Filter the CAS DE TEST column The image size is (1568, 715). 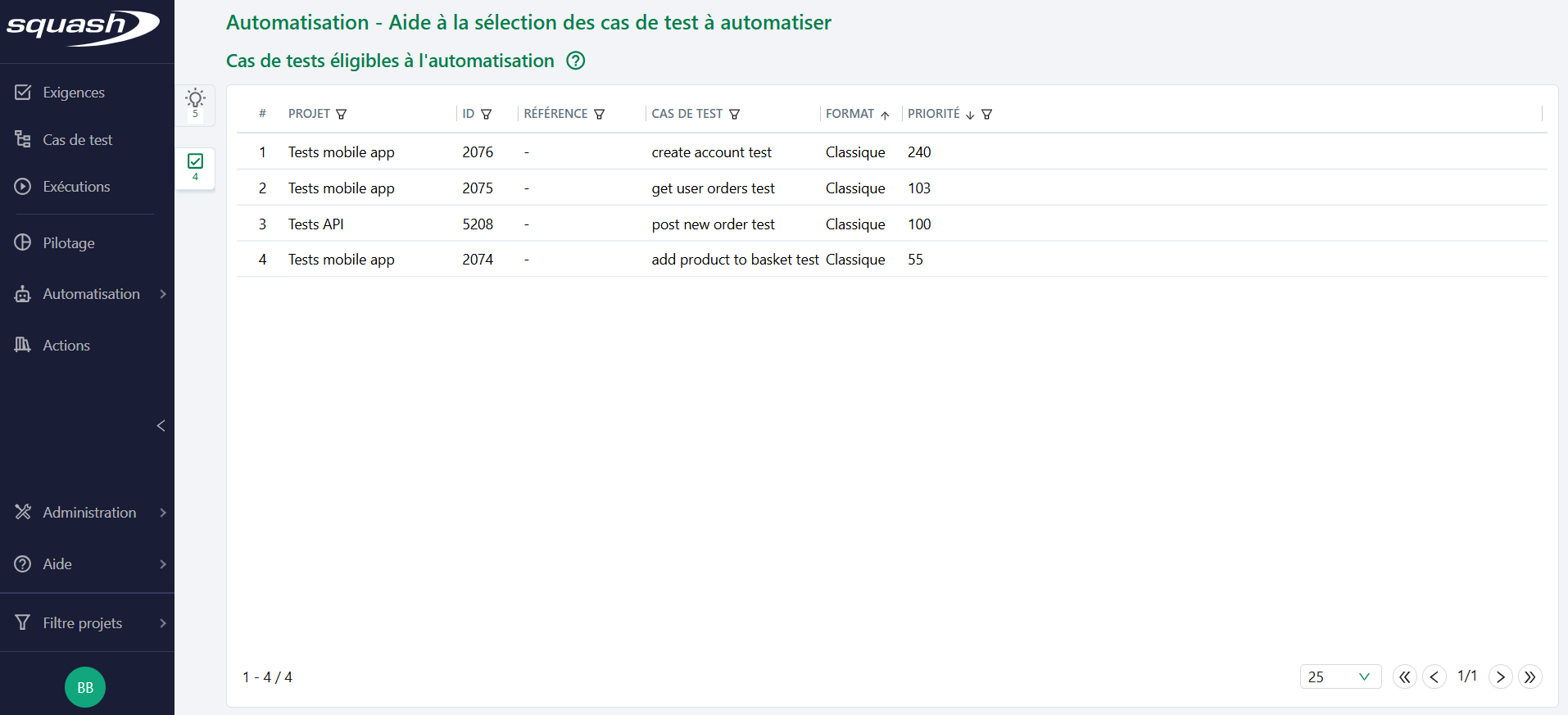pyautogui.click(x=735, y=114)
